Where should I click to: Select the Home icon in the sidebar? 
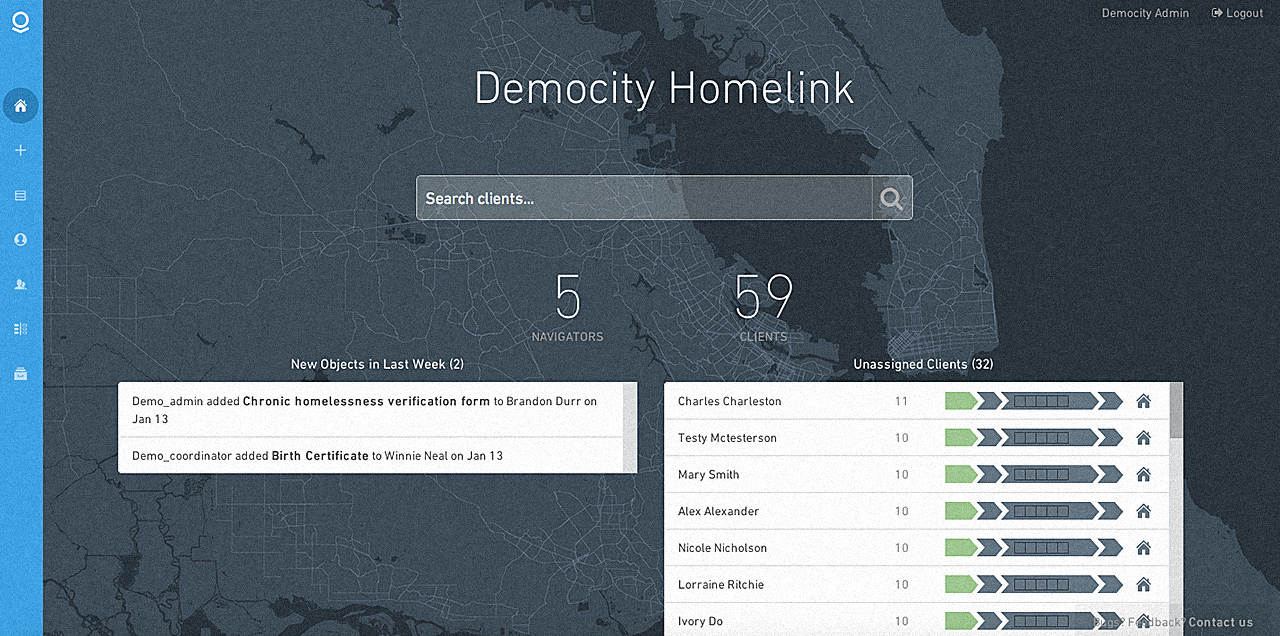click(x=20, y=105)
